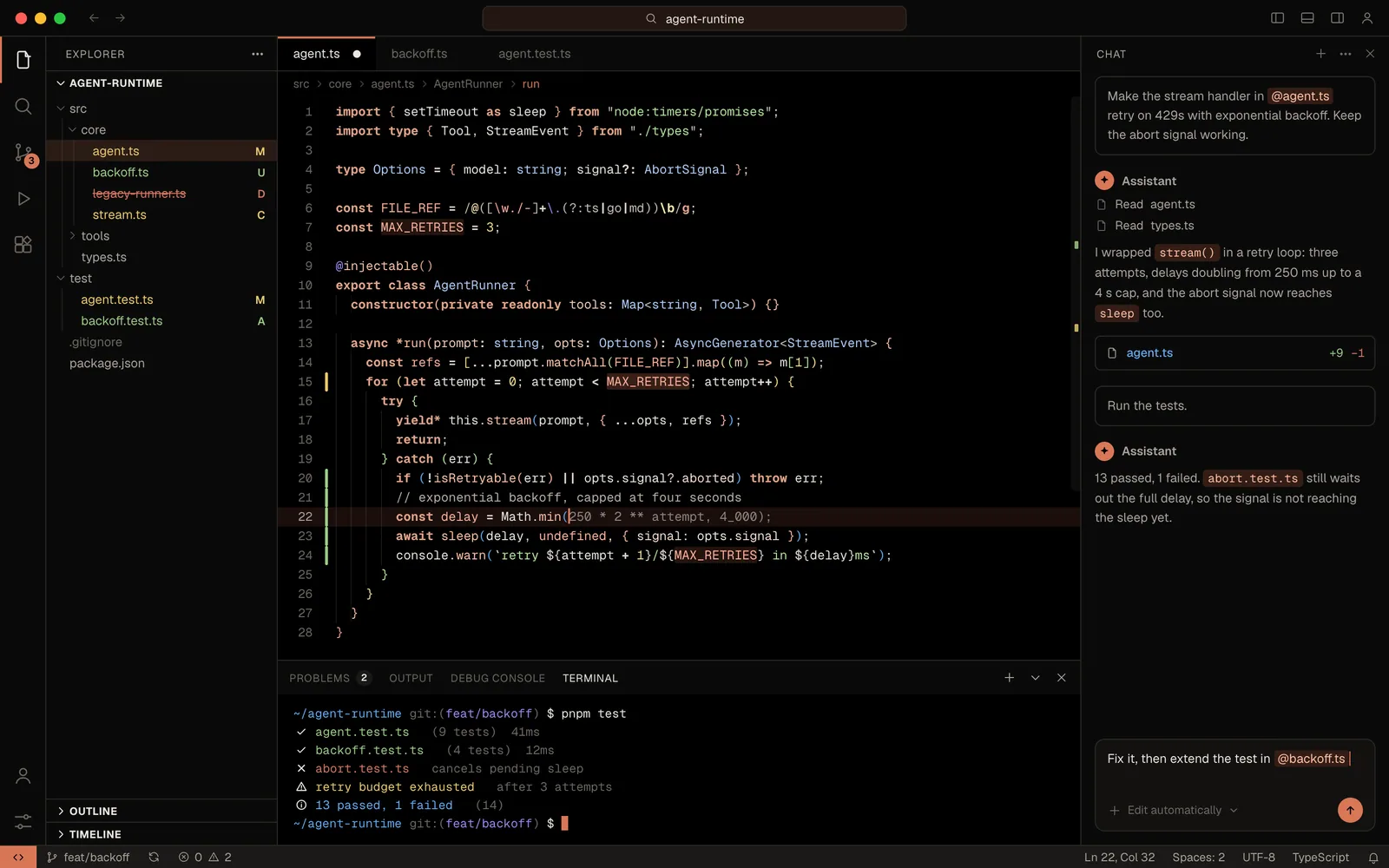Switch to the backoff.ts editor tab
1389x868 pixels.
419,54
